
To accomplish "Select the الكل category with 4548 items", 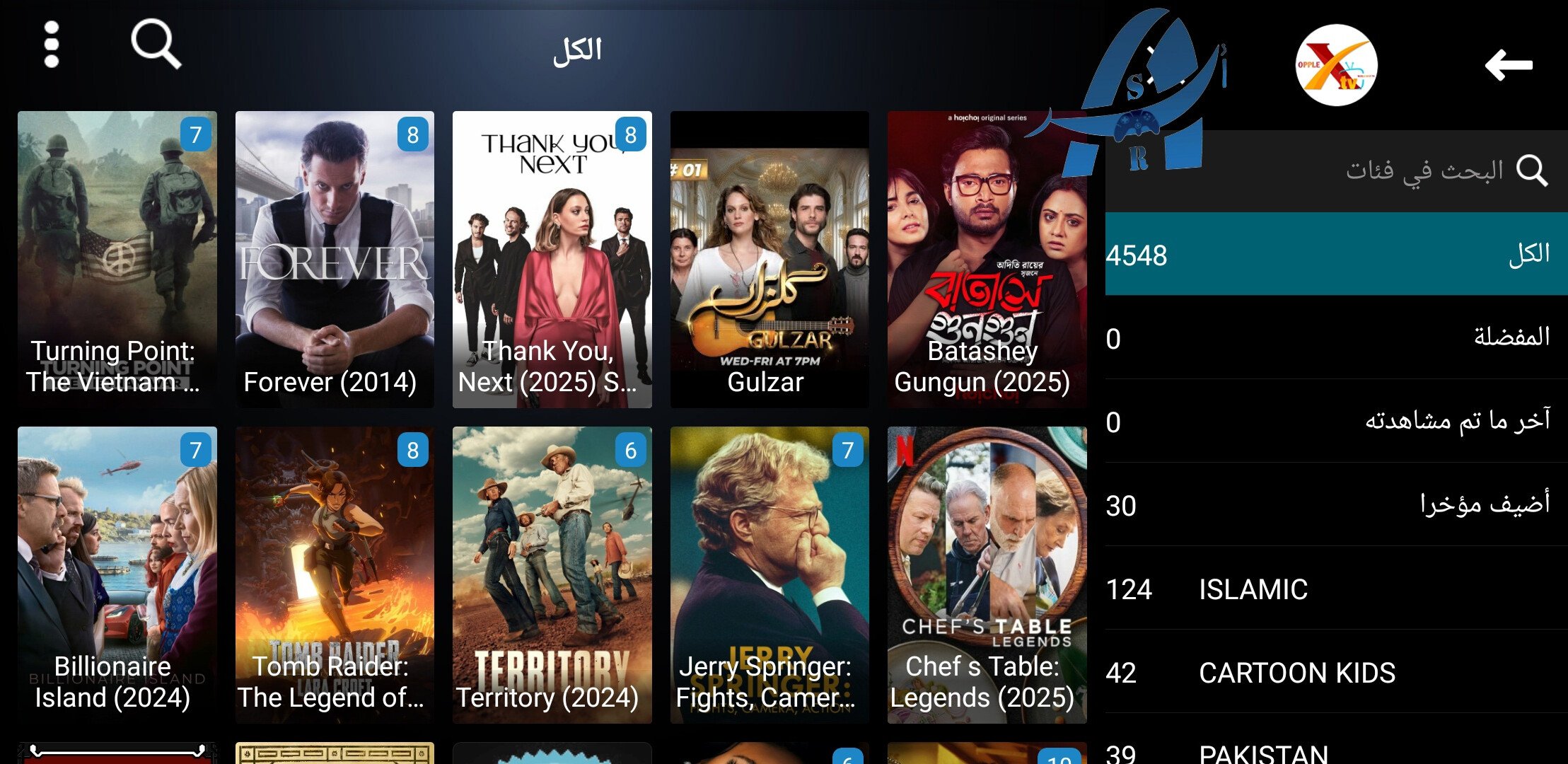I will (x=1336, y=254).
